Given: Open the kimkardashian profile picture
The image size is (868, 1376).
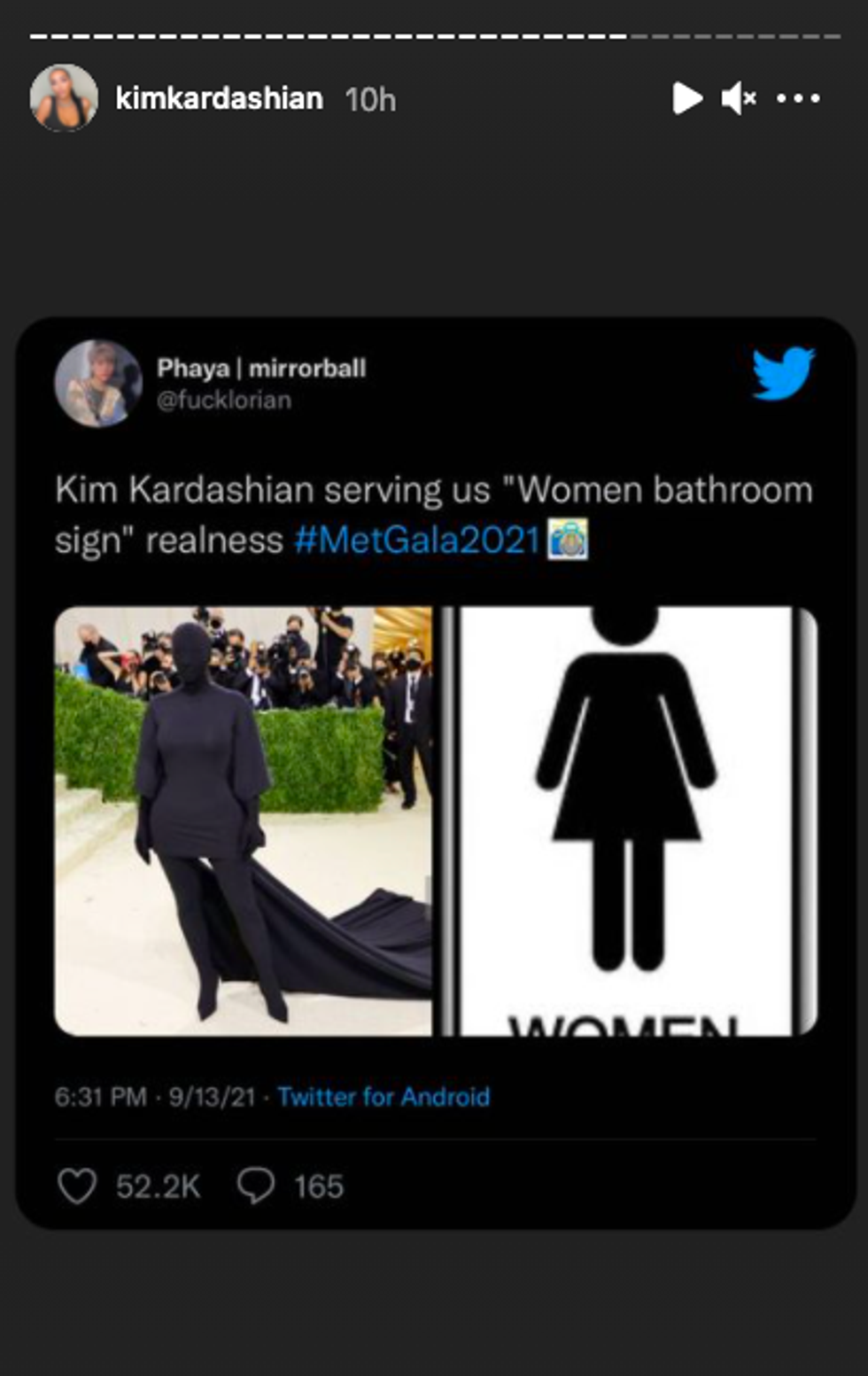Looking at the screenshot, I should point(64,98).
